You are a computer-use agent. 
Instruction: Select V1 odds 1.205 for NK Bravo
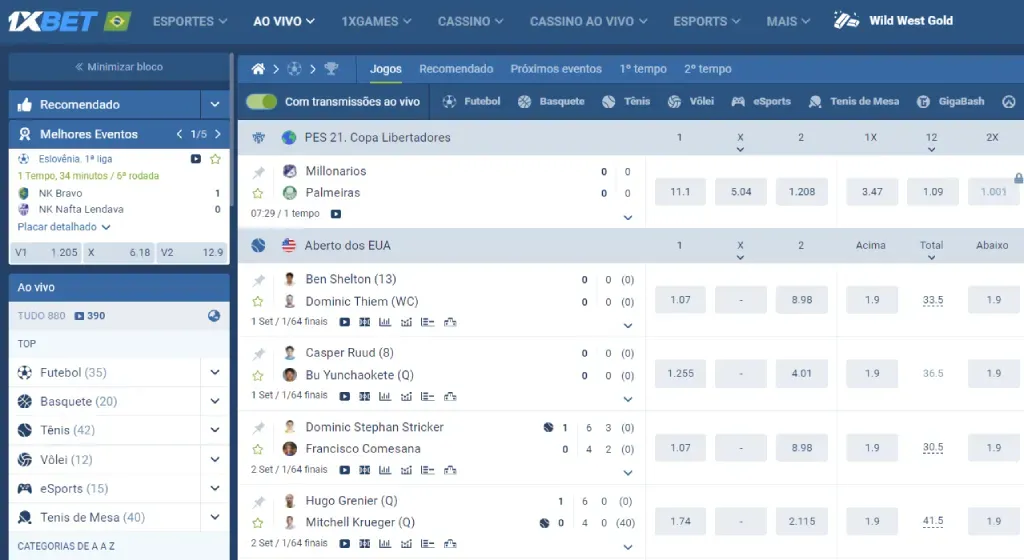click(46, 252)
